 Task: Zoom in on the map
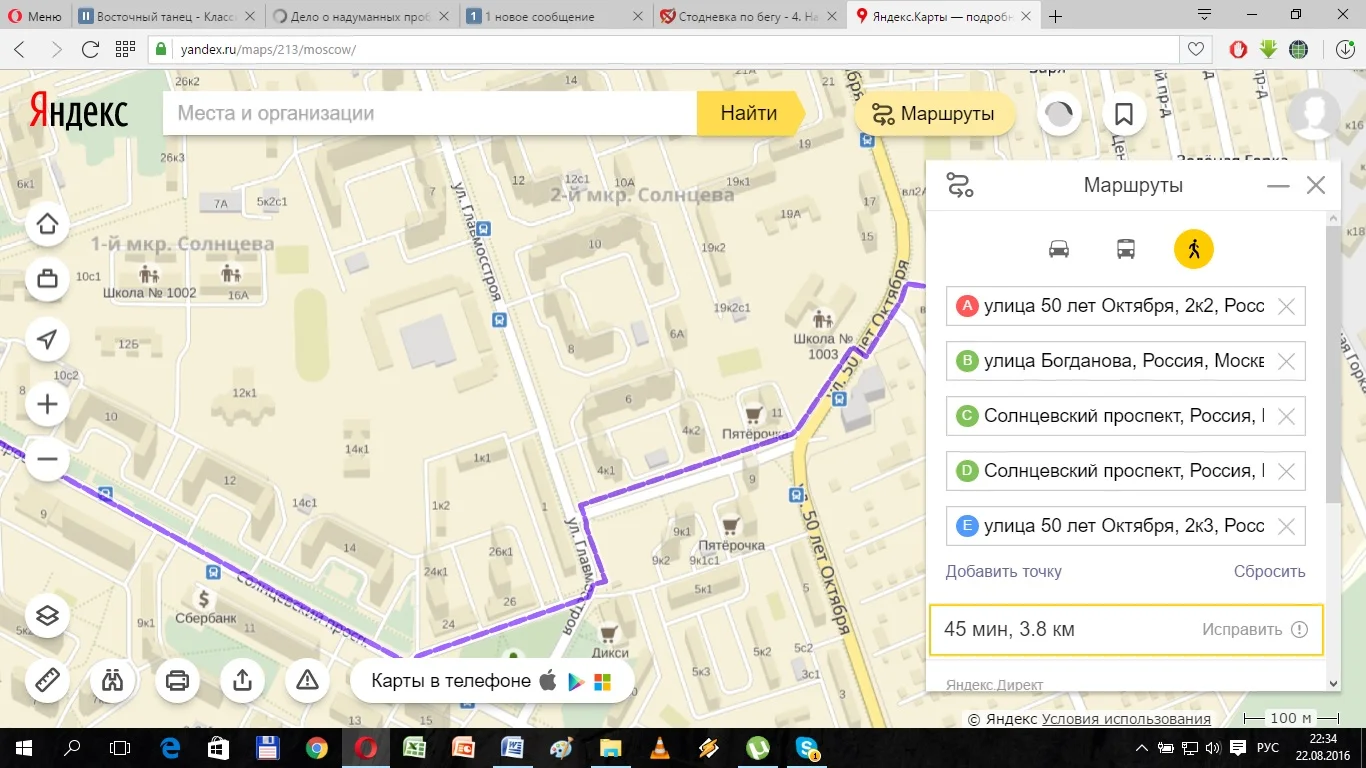click(47, 405)
